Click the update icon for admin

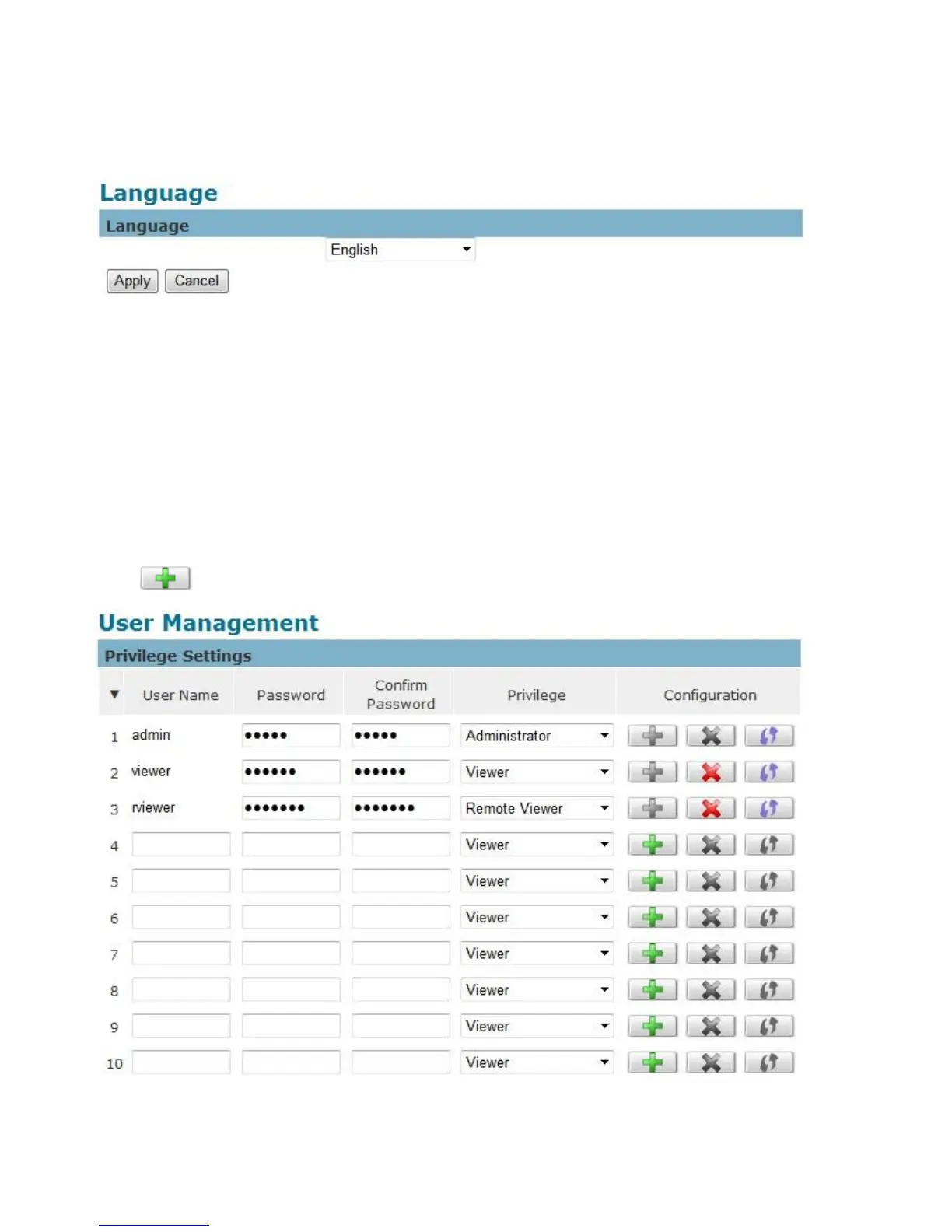coord(769,736)
